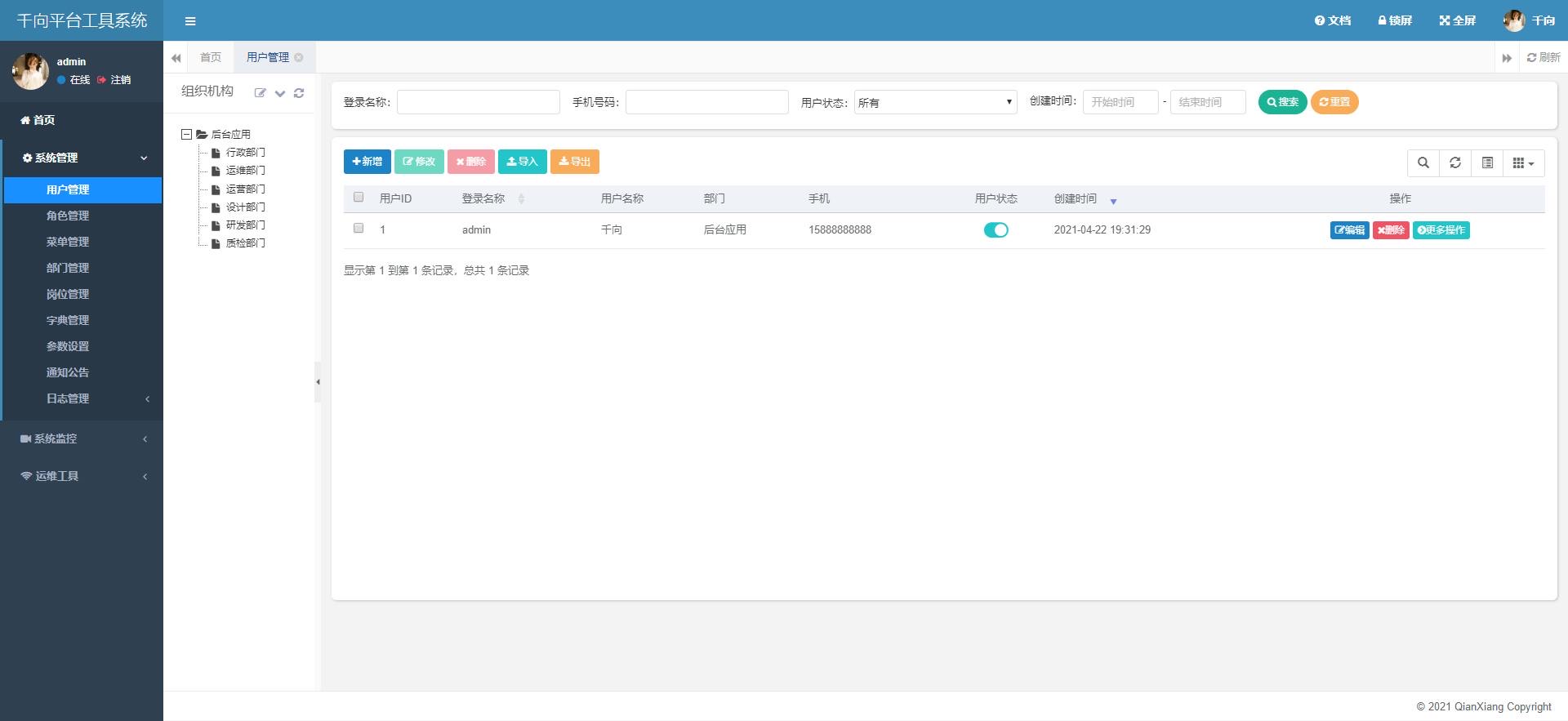This screenshot has height=721, width=1568.
Task: Collapse the 后台应用 tree node
Action: pos(186,134)
